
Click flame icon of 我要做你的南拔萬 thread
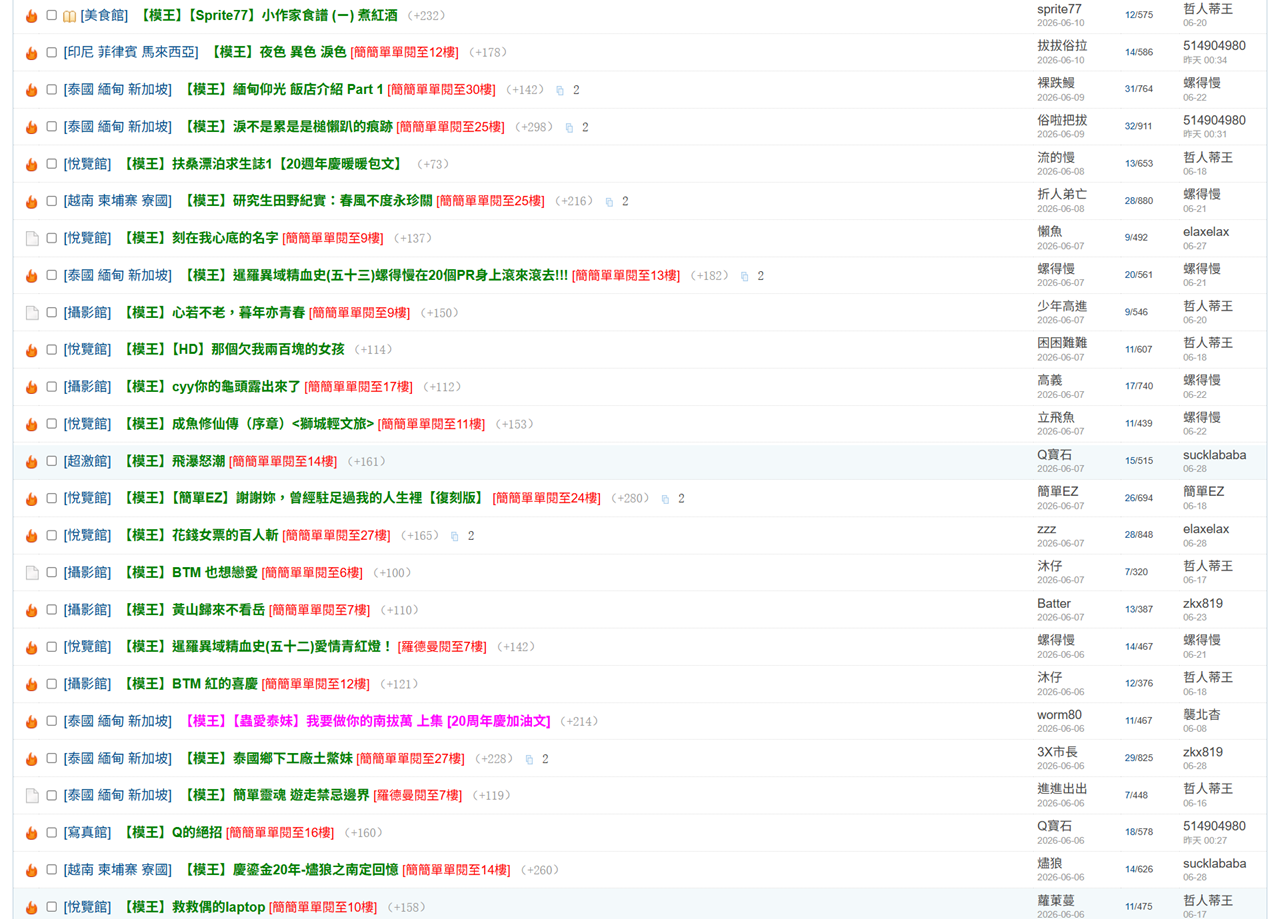[31, 721]
